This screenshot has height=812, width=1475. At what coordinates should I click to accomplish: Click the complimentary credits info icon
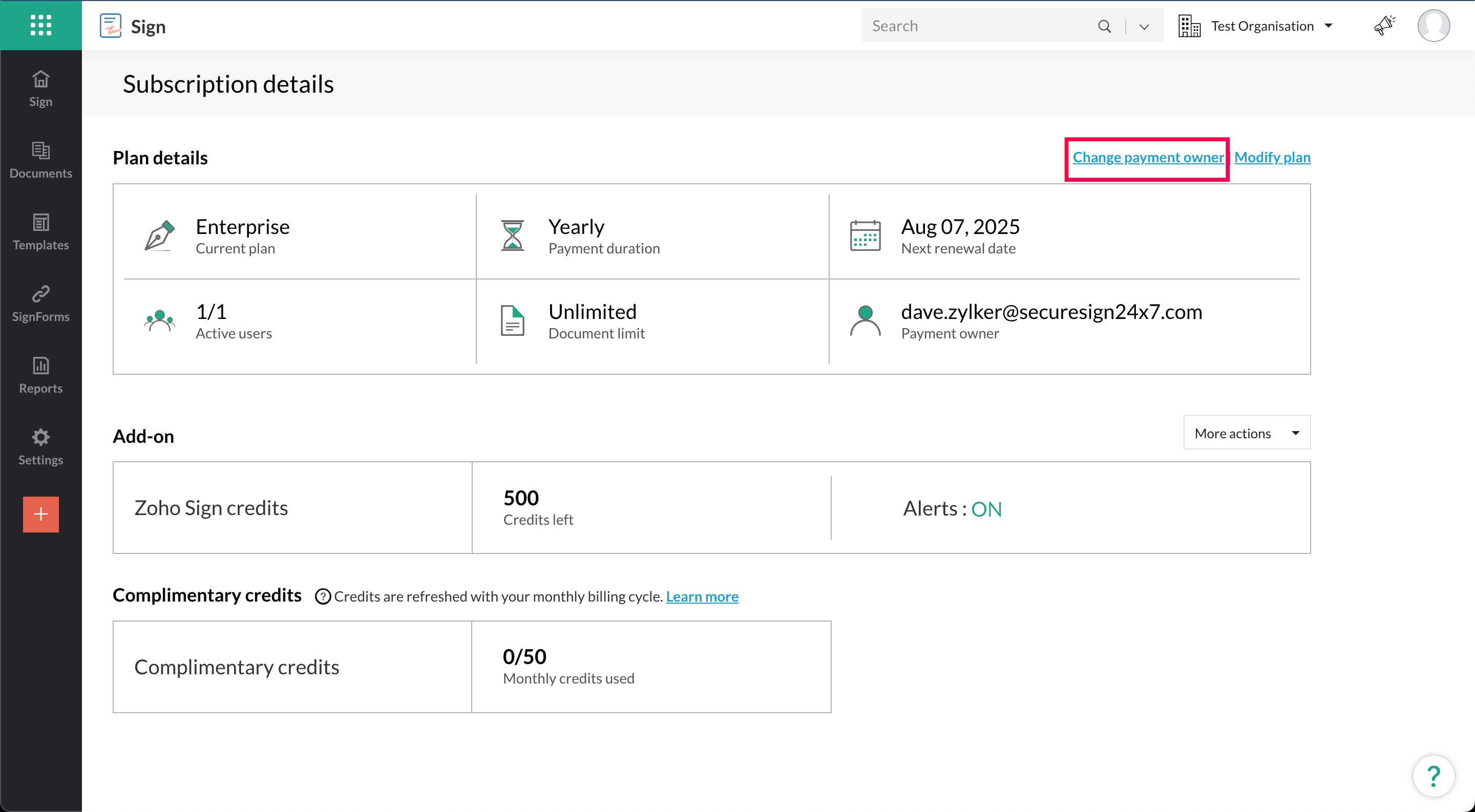pyautogui.click(x=323, y=596)
